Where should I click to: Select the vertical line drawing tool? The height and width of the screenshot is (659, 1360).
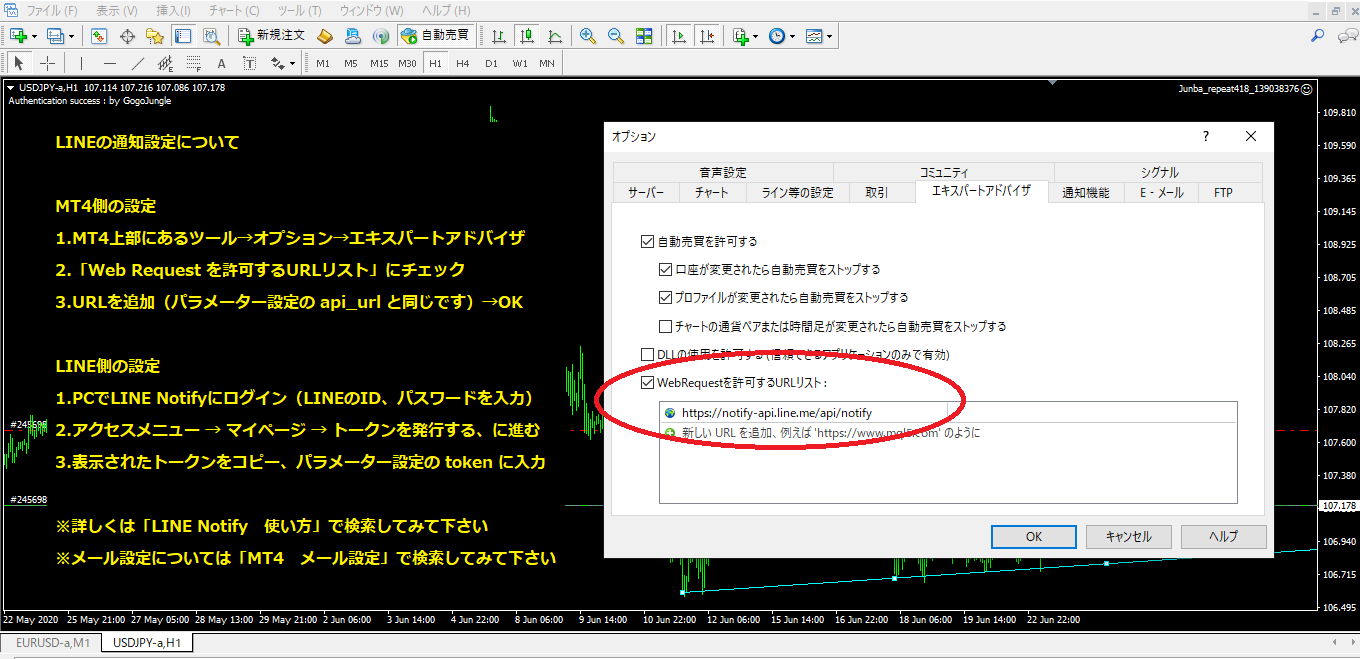(x=80, y=63)
